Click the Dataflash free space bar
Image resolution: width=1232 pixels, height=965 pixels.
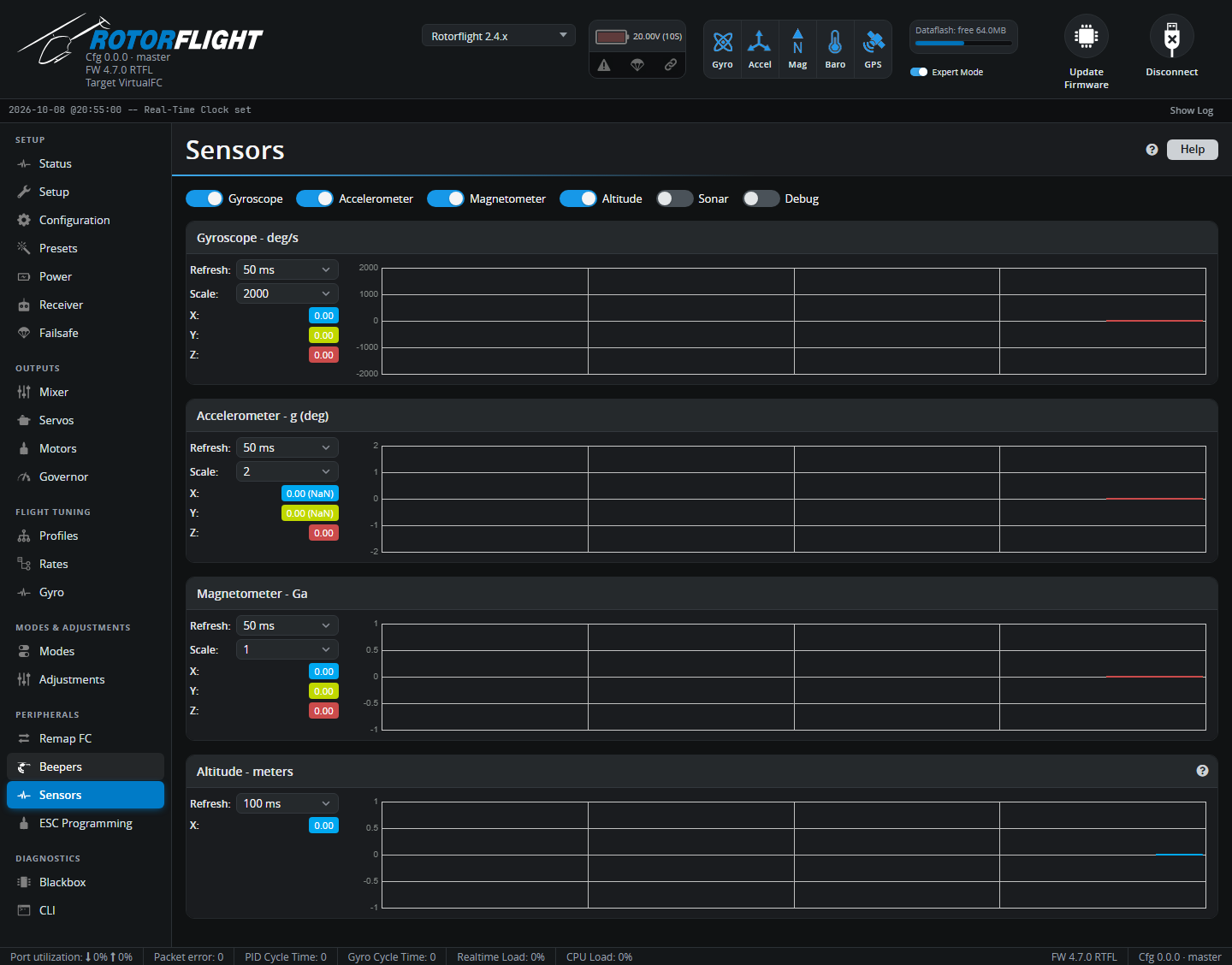pyautogui.click(x=963, y=43)
